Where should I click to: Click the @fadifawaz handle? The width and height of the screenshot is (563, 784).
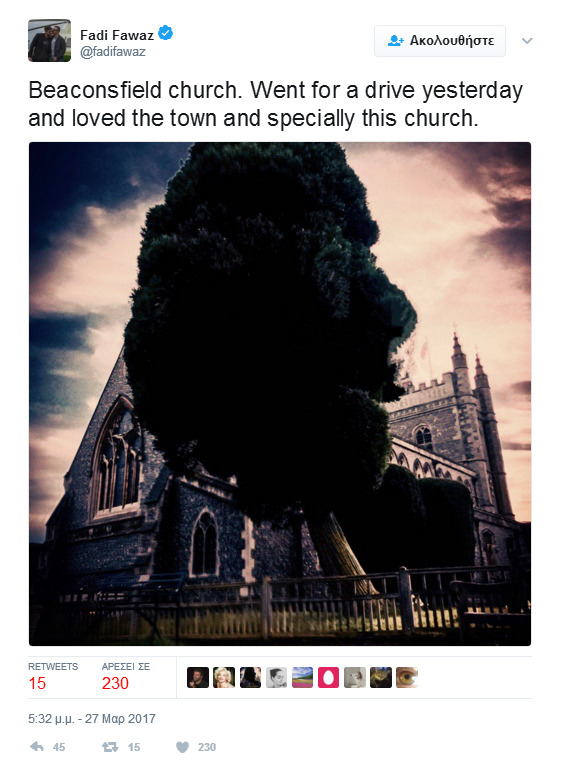coord(112,52)
